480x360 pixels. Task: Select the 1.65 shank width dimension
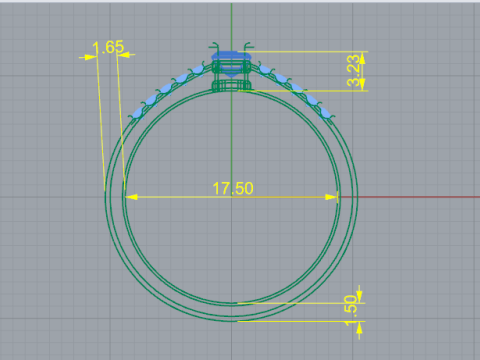[108, 48]
